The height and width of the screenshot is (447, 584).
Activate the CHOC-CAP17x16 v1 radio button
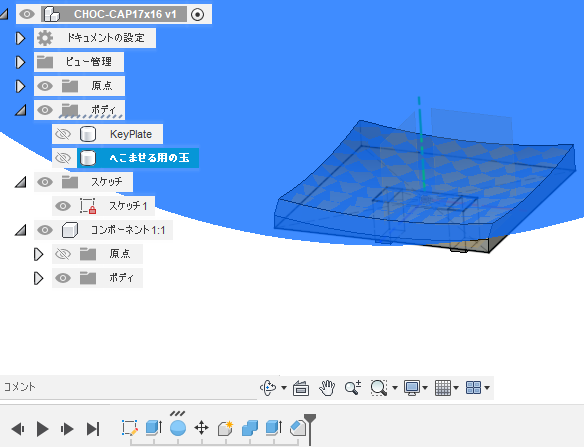click(x=197, y=15)
